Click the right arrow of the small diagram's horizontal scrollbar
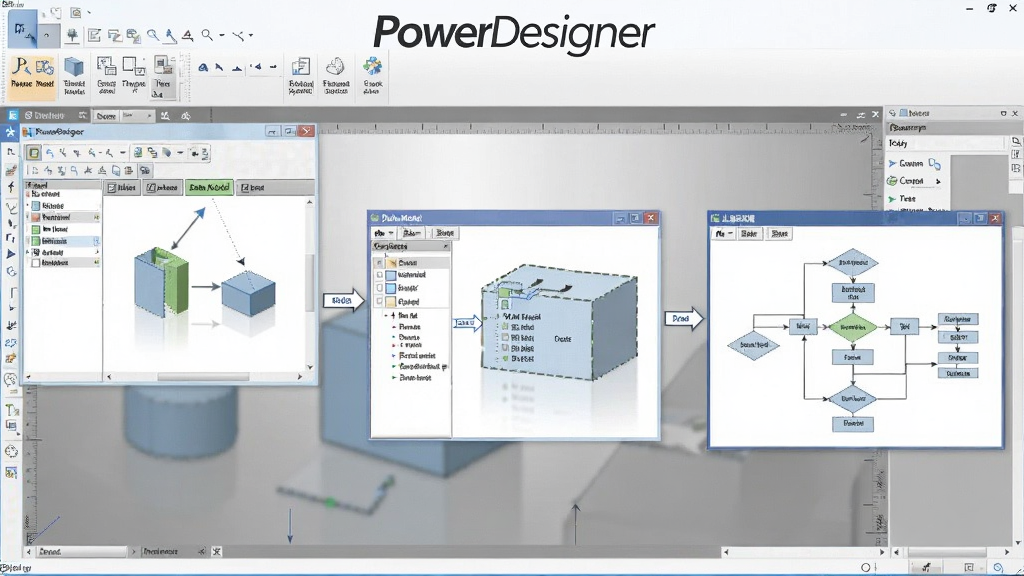 coord(300,377)
